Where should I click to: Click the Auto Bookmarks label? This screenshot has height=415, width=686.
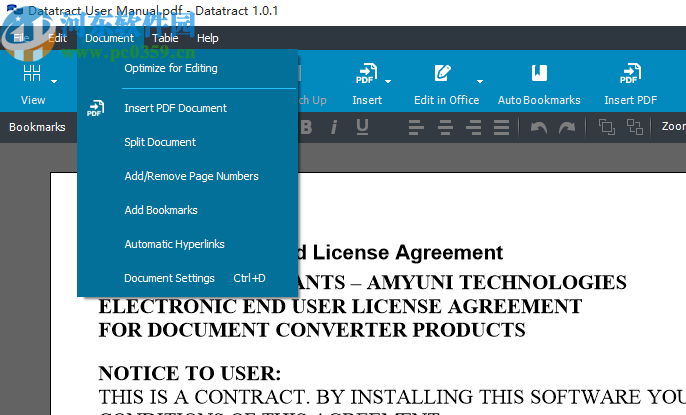(539, 100)
